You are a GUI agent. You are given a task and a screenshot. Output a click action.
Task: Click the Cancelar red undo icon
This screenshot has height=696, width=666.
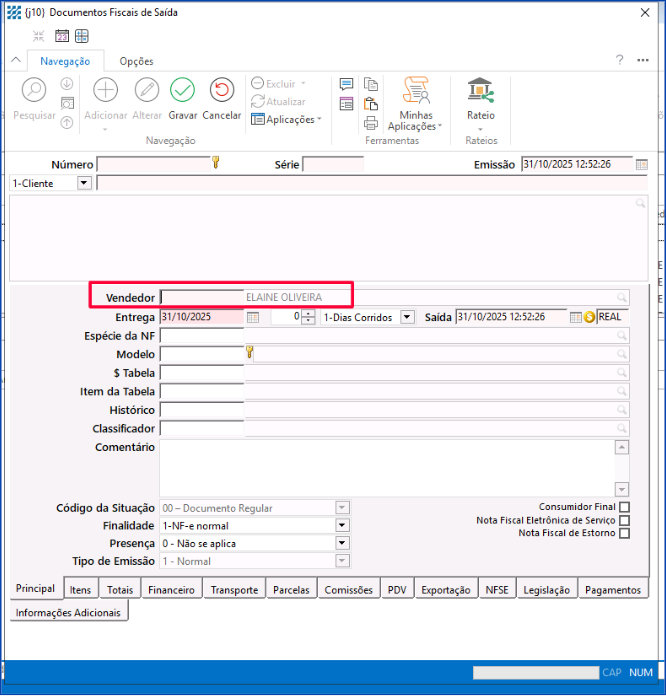[221, 90]
